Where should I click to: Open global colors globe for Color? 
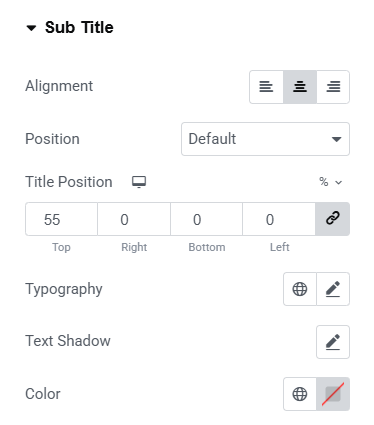coord(300,394)
